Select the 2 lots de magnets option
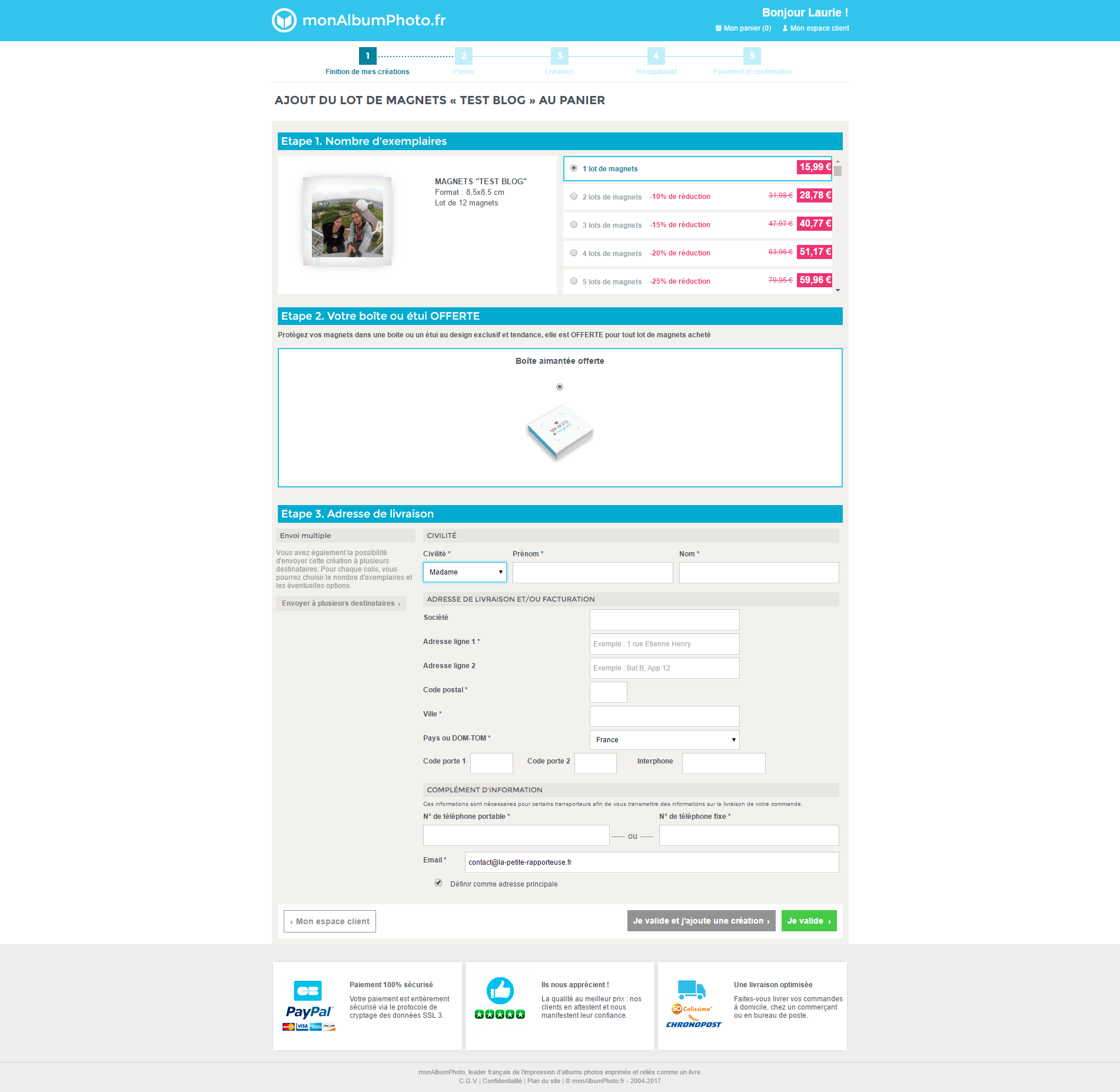 574,197
